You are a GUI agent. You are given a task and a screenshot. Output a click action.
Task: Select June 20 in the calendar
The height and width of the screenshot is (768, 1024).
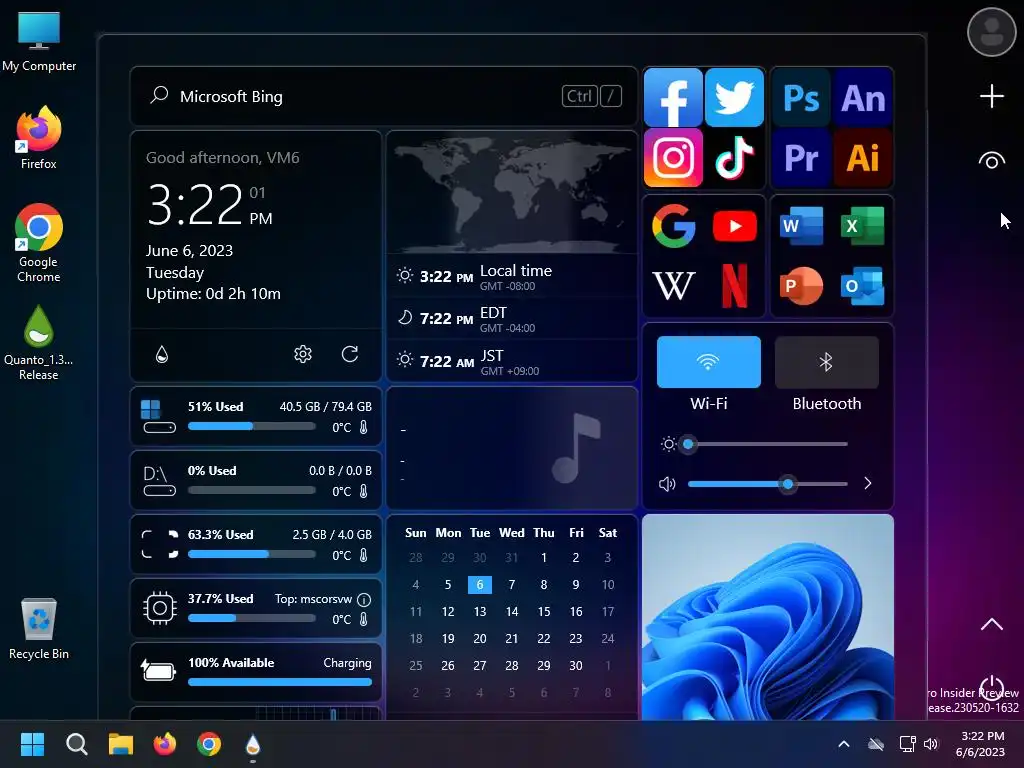coord(480,638)
